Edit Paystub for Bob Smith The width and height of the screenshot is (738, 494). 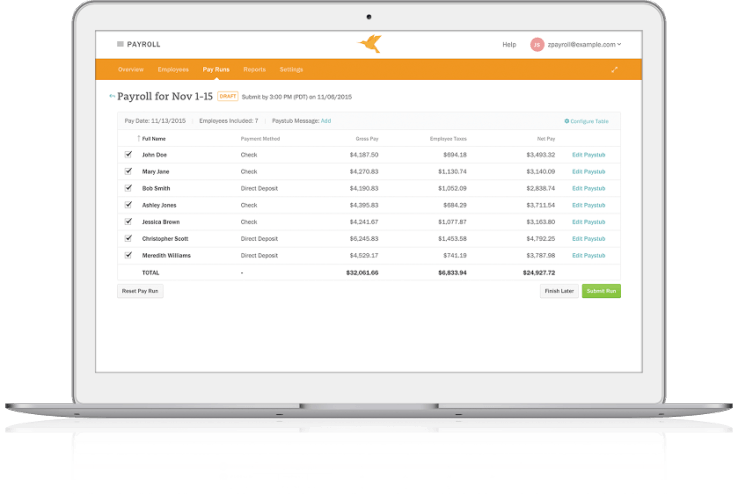point(588,188)
